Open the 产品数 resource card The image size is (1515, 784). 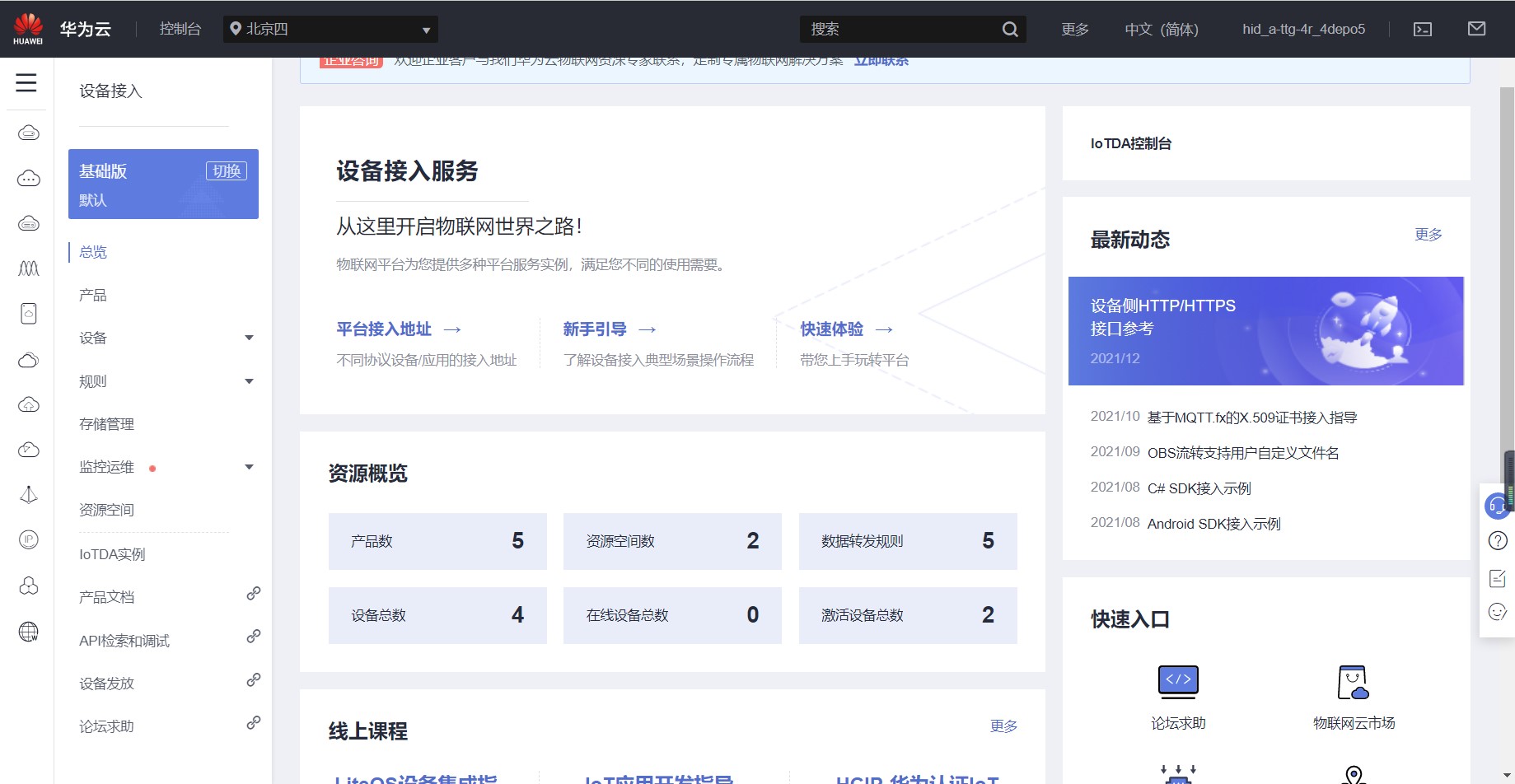[437, 541]
